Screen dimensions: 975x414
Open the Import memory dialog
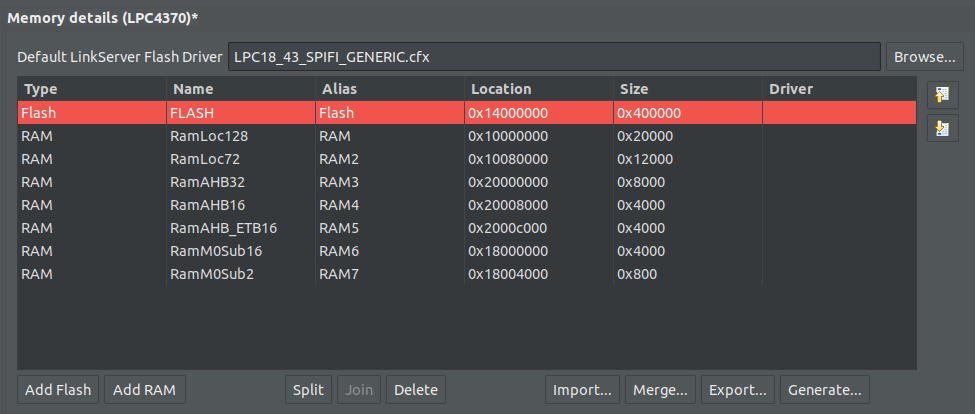tap(582, 389)
